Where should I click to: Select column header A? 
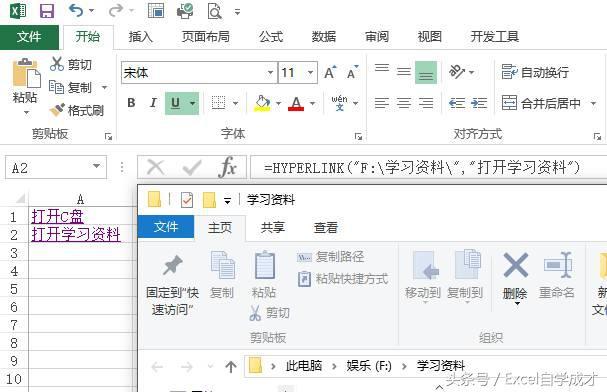pyautogui.click(x=81, y=199)
